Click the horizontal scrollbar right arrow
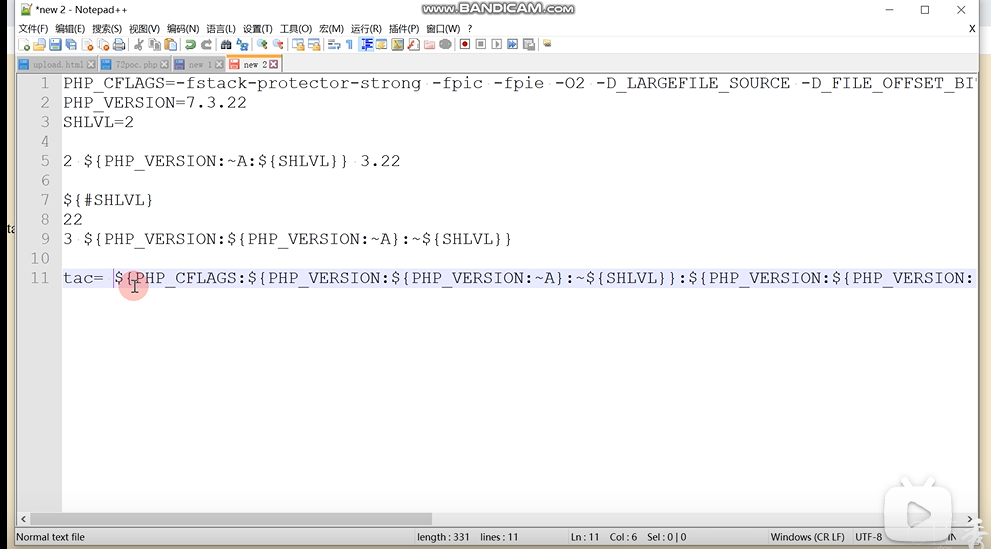This screenshot has width=991, height=549. coord(970,519)
